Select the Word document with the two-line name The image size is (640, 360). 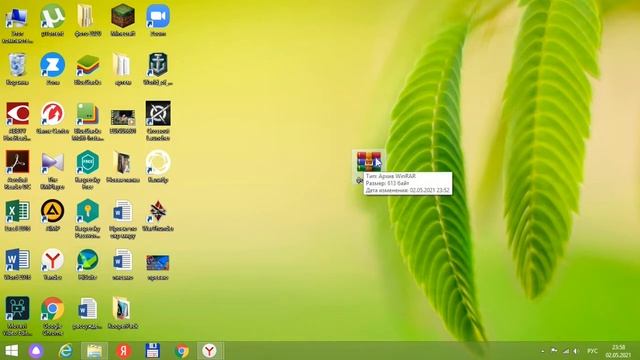(122, 211)
